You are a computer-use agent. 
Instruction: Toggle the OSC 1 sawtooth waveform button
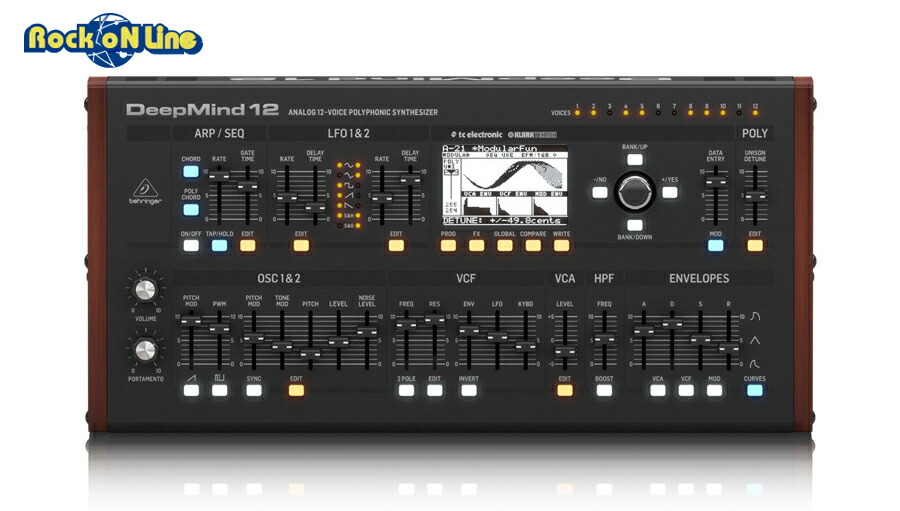191,391
